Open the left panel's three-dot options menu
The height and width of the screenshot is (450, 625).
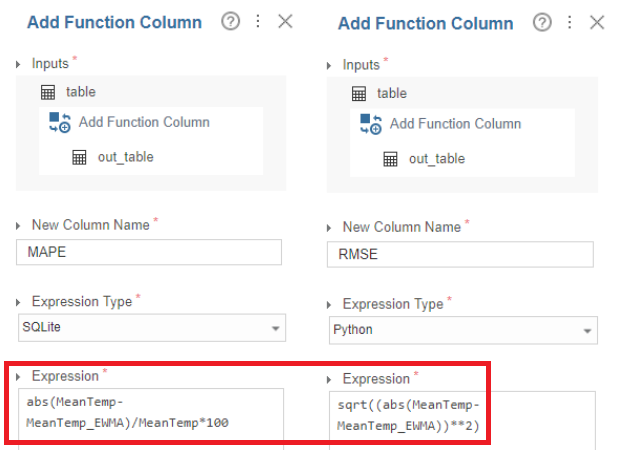tap(258, 21)
